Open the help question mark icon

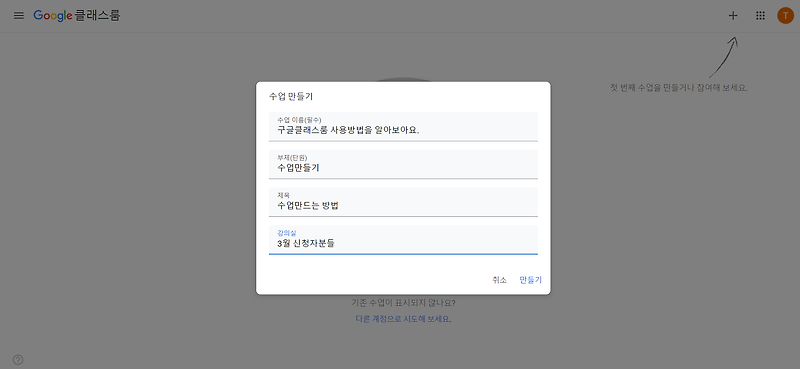coord(18,359)
